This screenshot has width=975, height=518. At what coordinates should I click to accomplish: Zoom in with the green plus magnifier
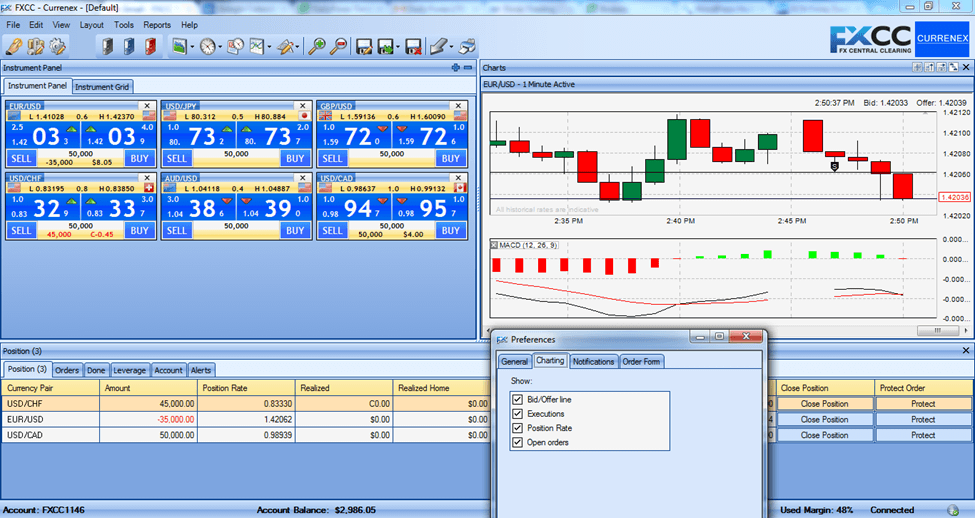click(317, 46)
